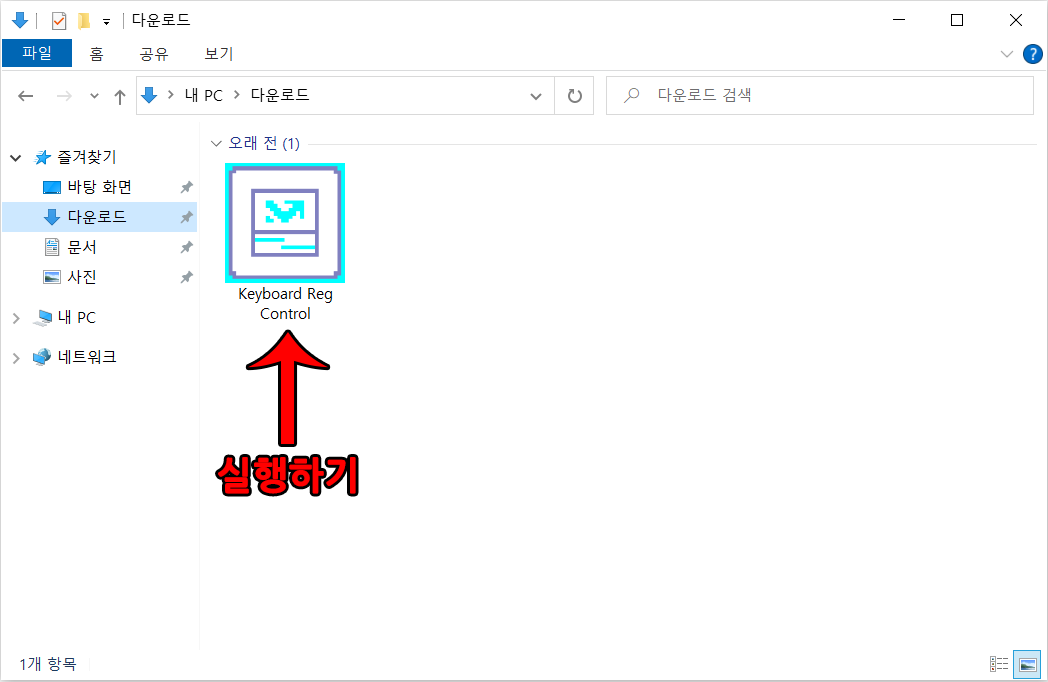Click the forward navigation arrow
The width and height of the screenshot is (1048, 682).
pos(64,96)
